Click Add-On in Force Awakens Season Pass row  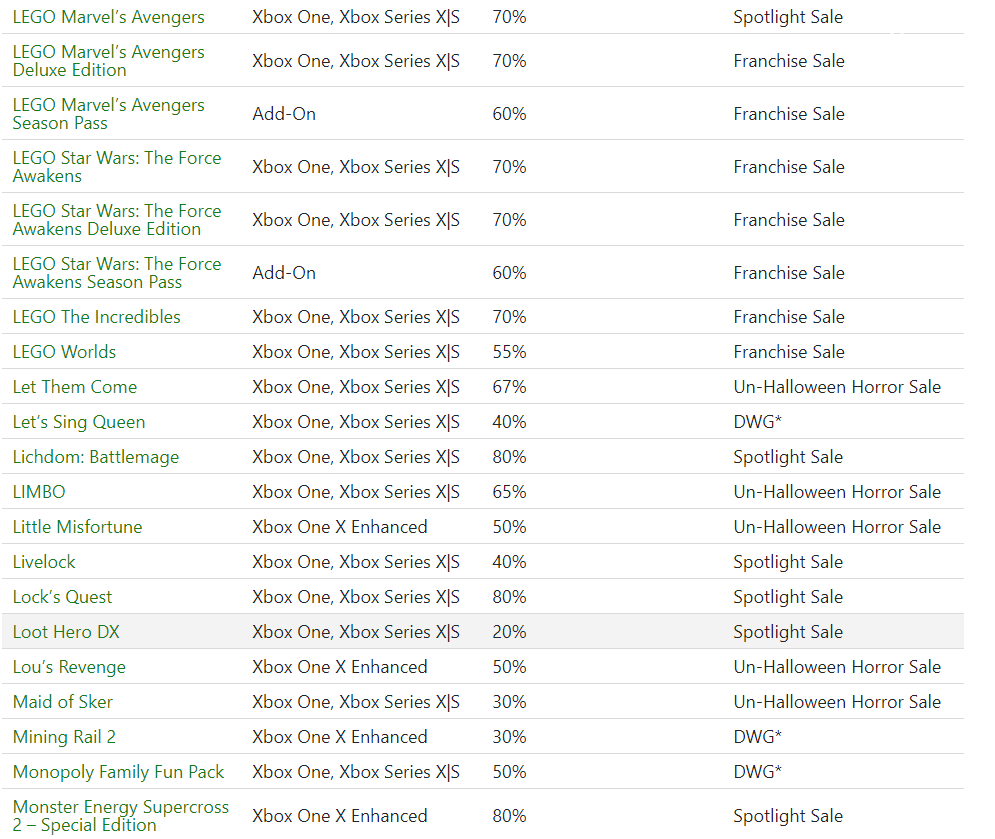click(x=284, y=273)
